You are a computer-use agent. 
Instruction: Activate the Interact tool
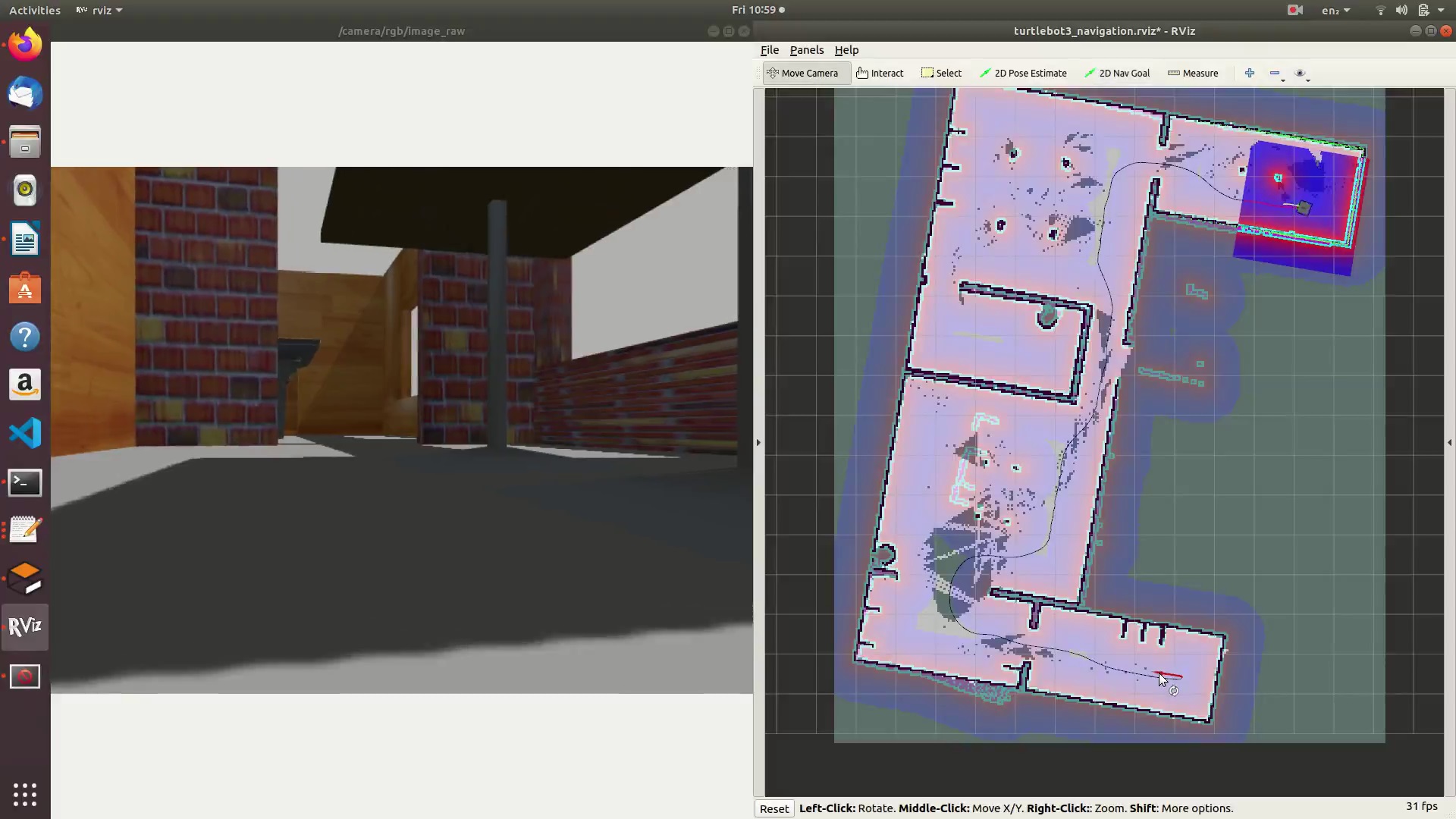880,74
